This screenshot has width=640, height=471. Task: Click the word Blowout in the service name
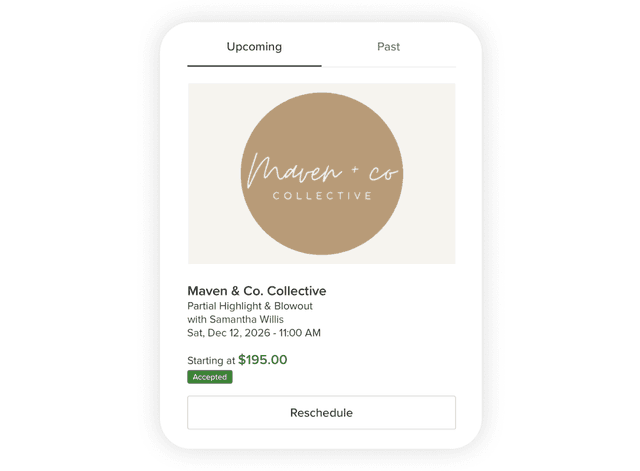tap(293, 306)
